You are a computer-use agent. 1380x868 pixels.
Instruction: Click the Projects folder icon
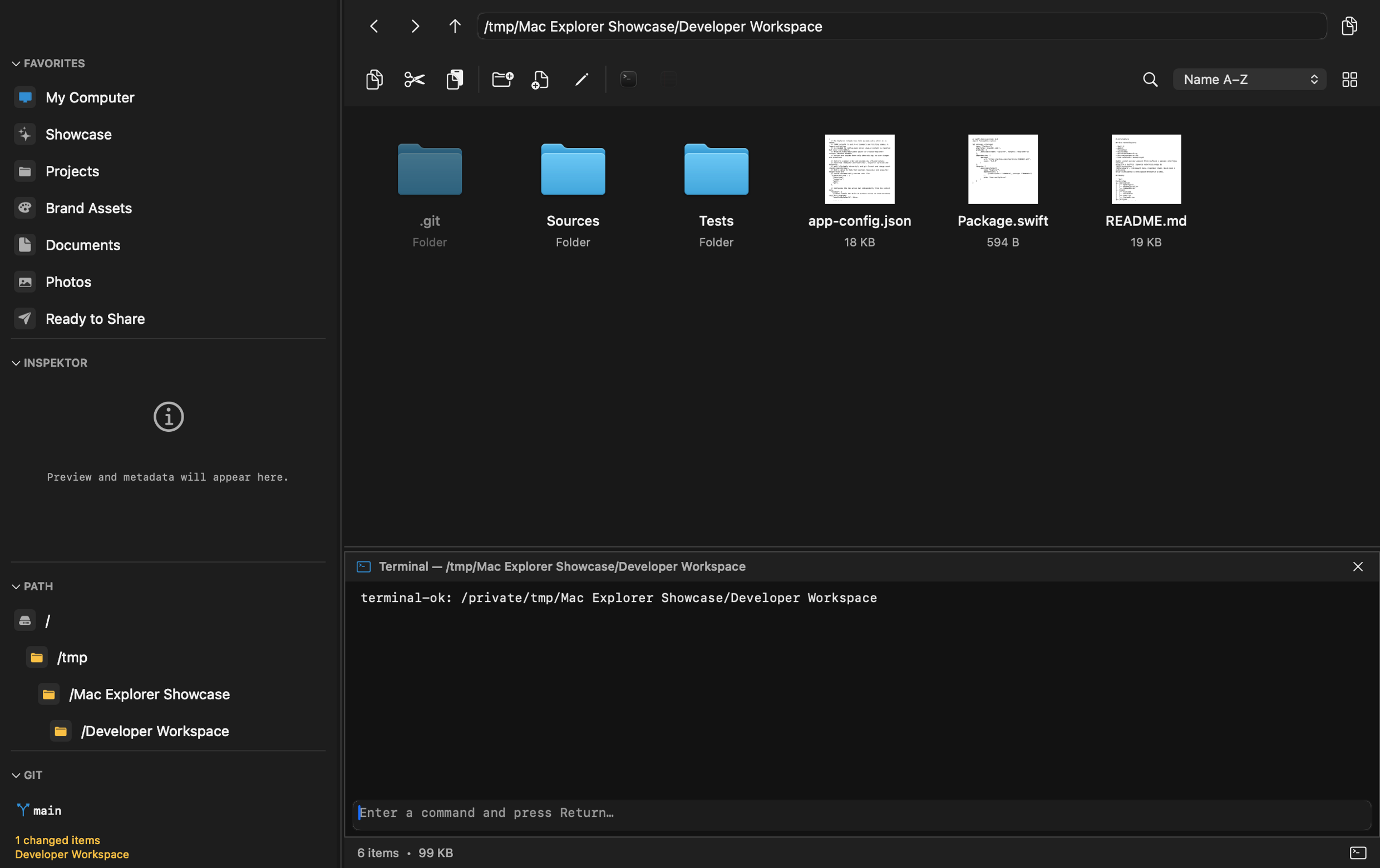coord(24,171)
